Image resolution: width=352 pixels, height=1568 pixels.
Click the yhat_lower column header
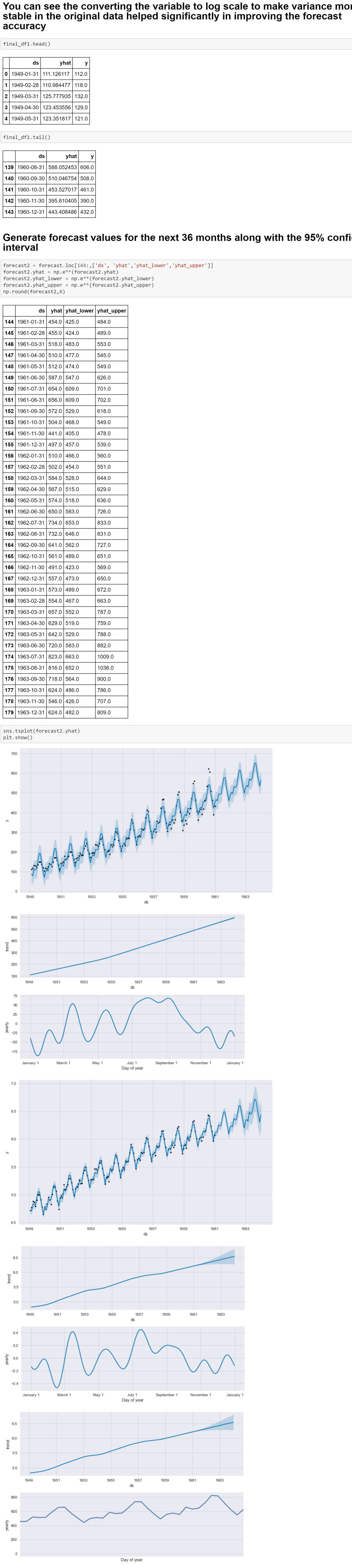[80, 311]
